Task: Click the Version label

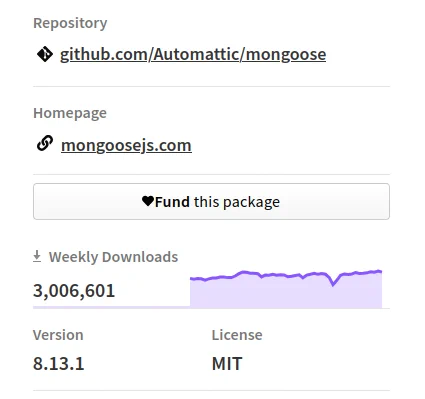Action: pyautogui.click(x=58, y=335)
